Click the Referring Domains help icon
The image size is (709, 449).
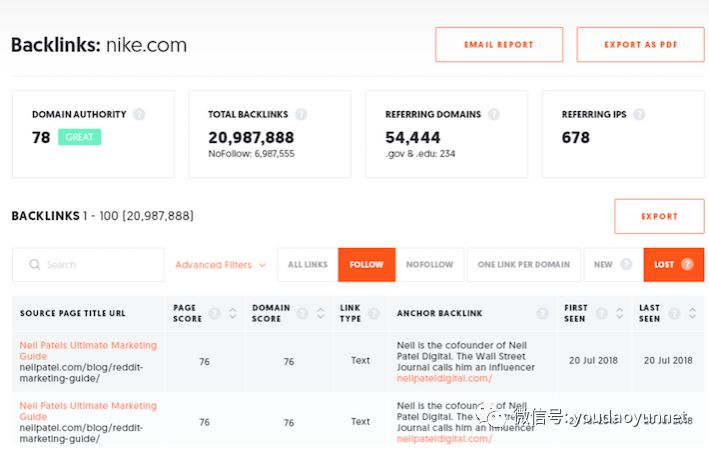click(x=494, y=114)
